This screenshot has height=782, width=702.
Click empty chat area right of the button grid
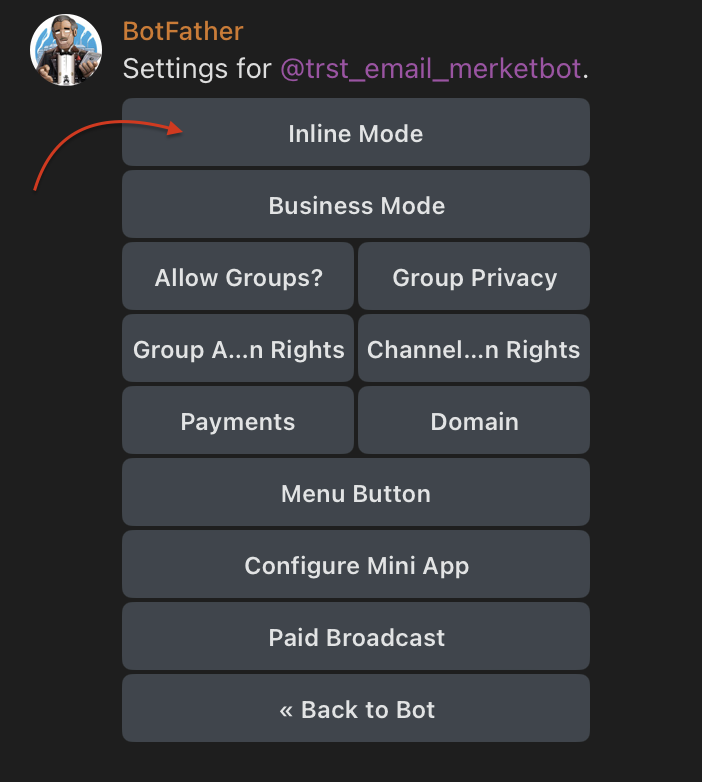[646, 420]
